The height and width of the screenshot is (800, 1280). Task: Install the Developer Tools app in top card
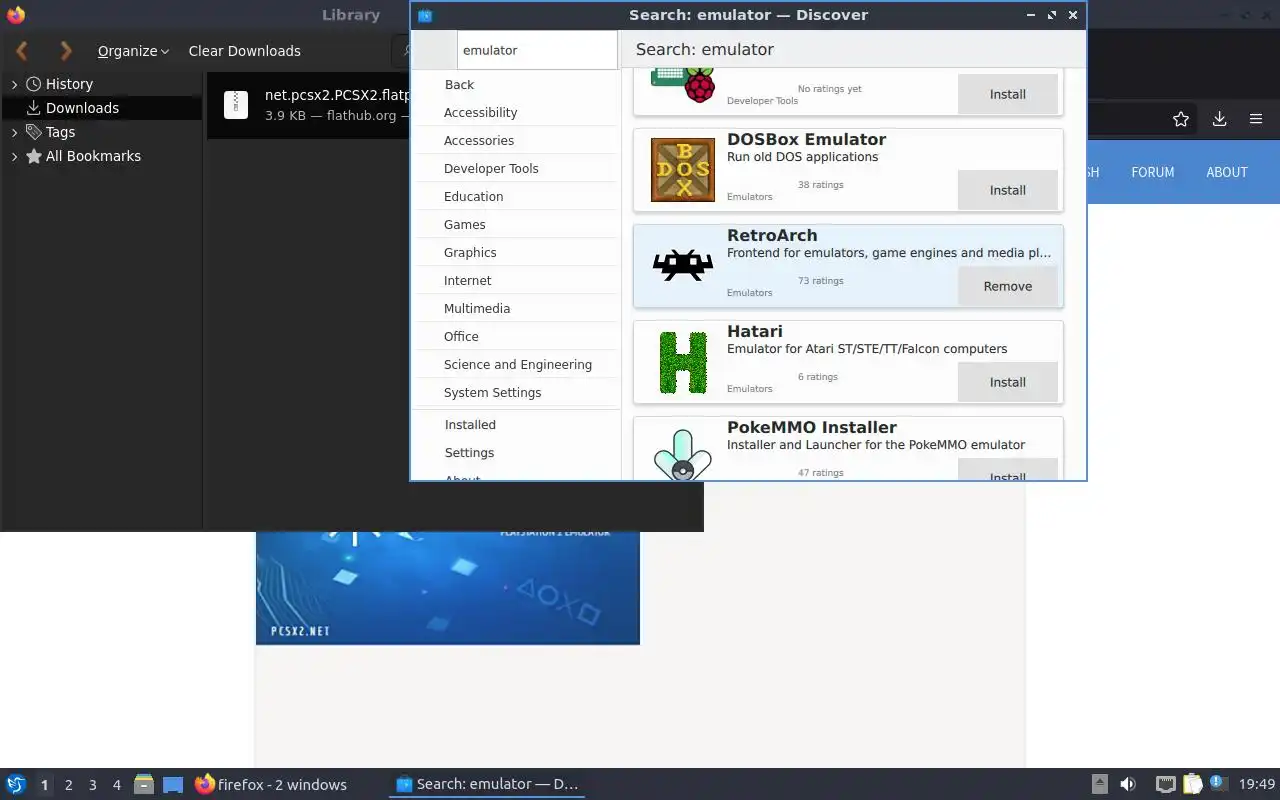[x=1007, y=94]
